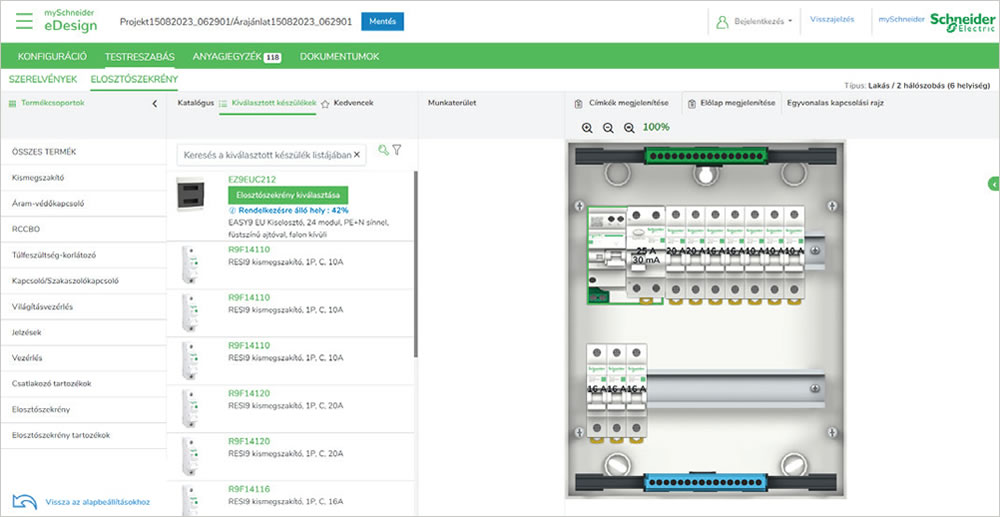Open the filter funnel icon
1000x517 pixels.
click(x=397, y=150)
